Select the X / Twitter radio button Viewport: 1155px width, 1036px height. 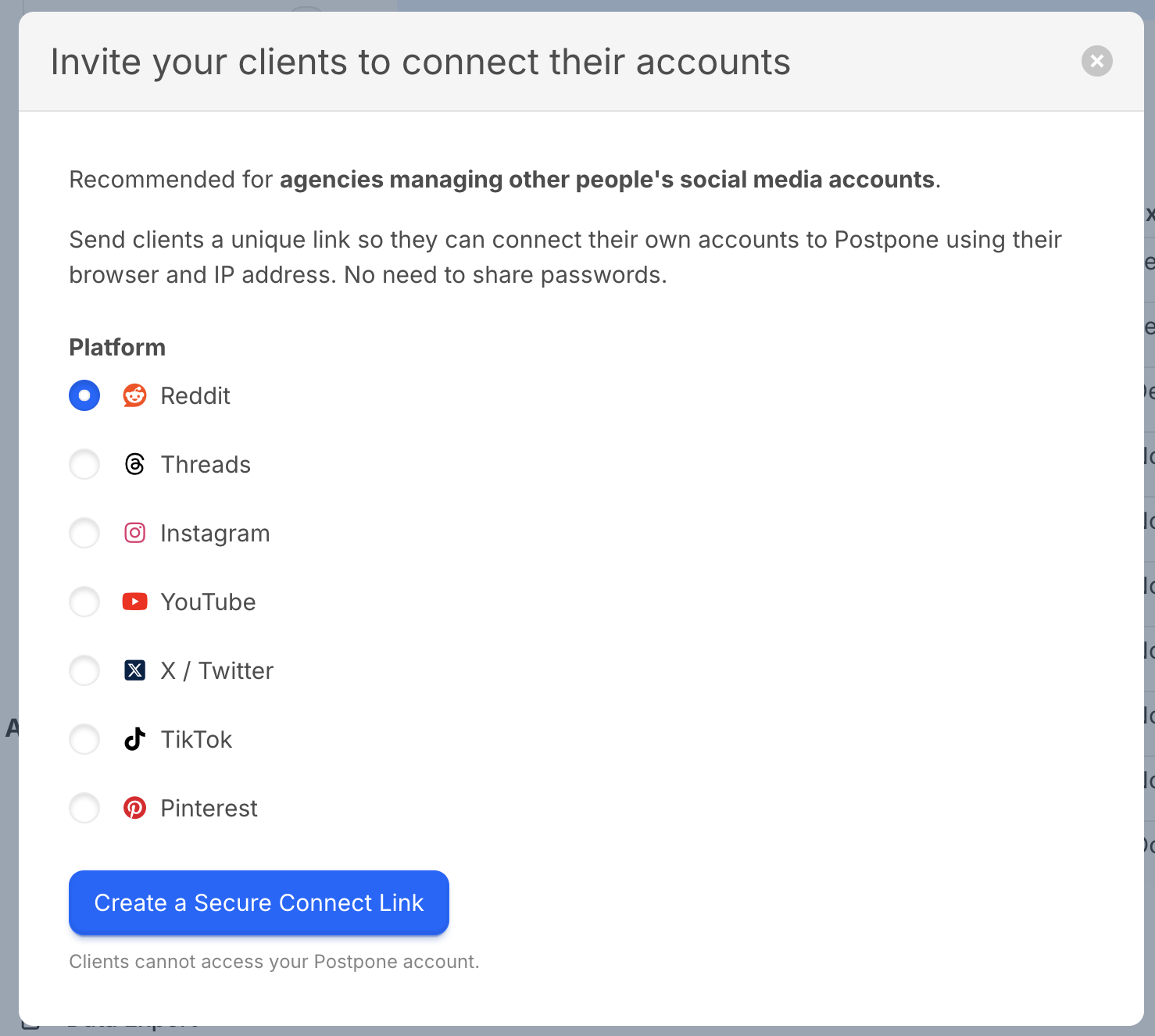coord(84,670)
